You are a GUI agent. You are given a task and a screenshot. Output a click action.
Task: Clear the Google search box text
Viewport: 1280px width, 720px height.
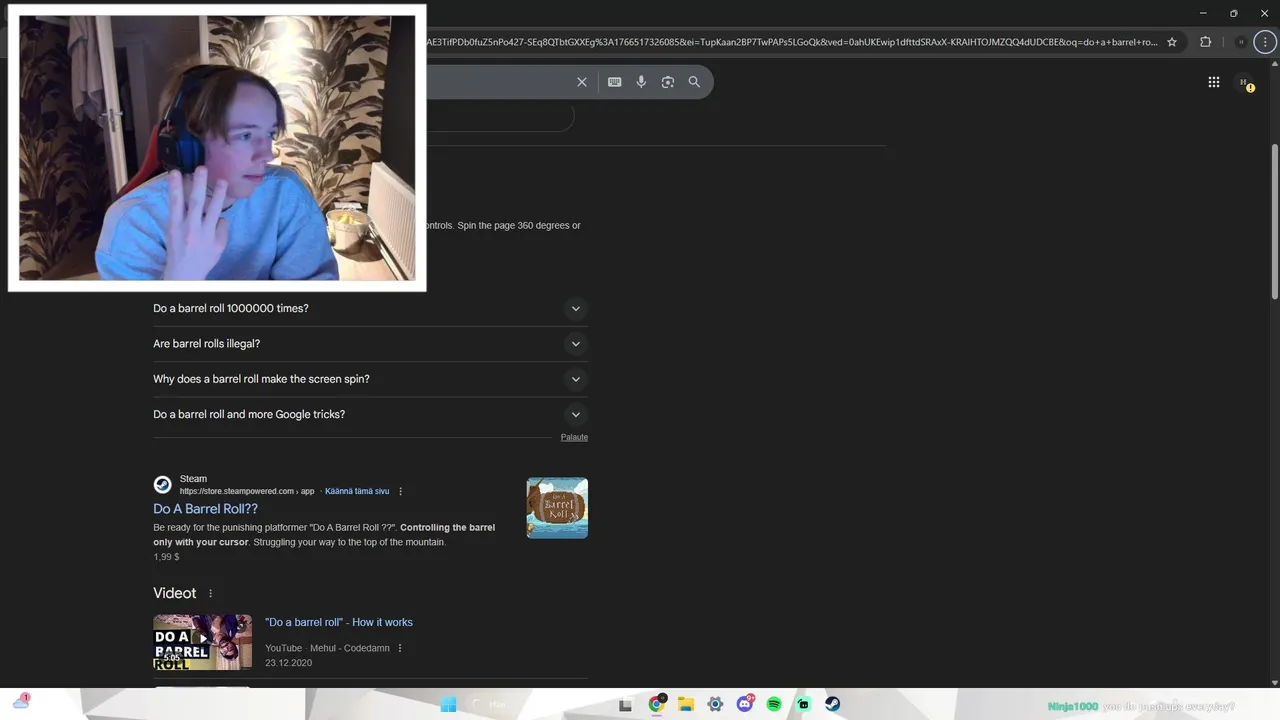click(x=582, y=82)
